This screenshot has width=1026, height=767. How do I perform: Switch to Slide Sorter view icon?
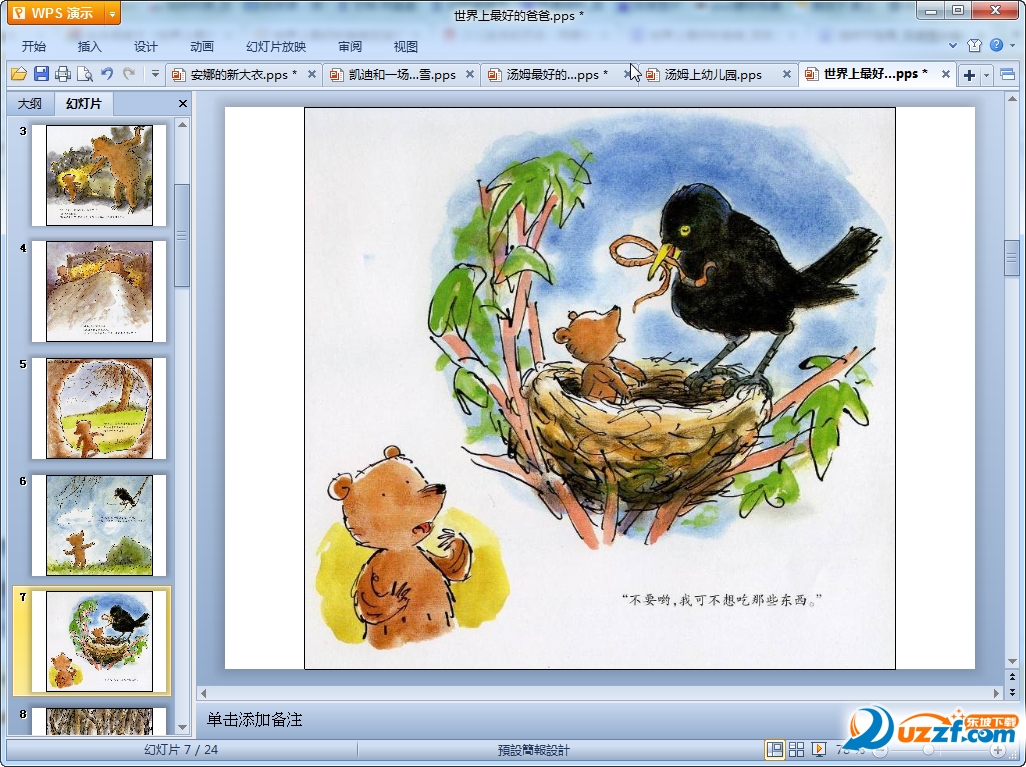(x=796, y=749)
